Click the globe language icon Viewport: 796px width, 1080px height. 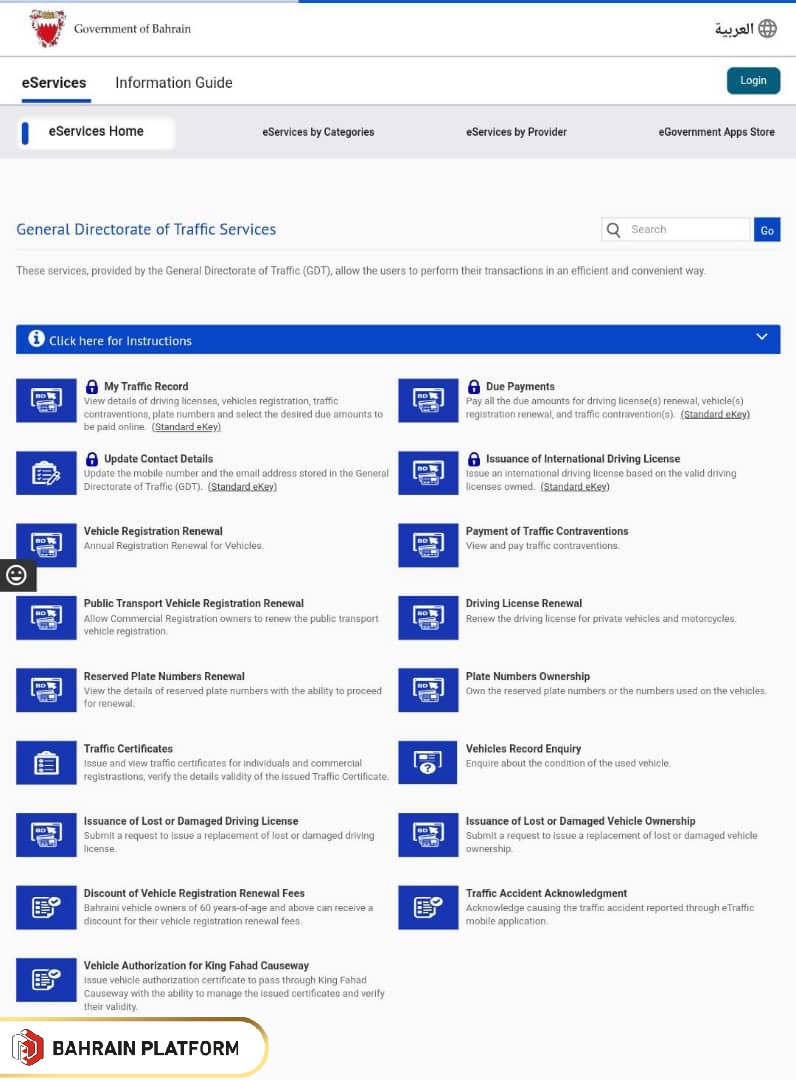(x=767, y=29)
